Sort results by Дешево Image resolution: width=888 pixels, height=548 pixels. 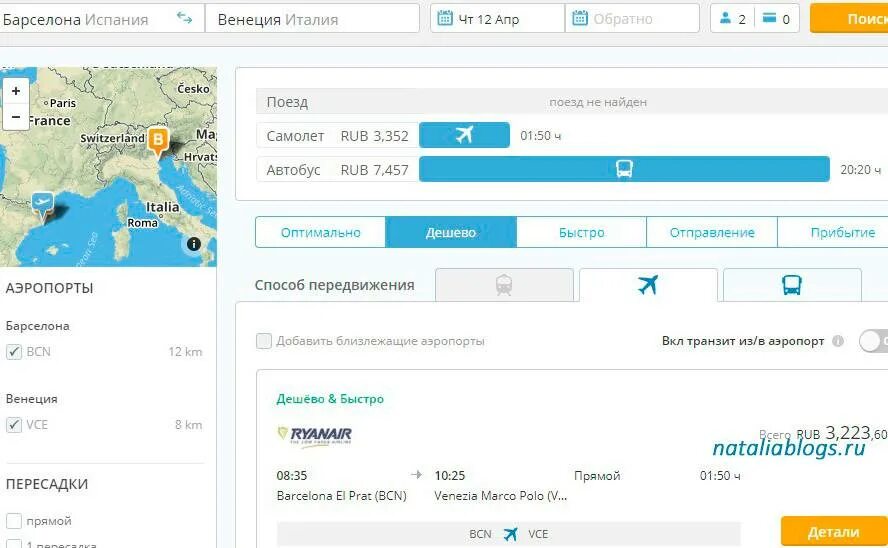click(451, 232)
